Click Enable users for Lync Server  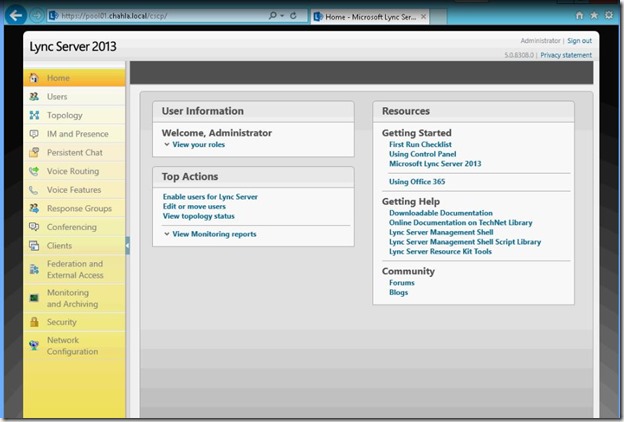coord(210,197)
